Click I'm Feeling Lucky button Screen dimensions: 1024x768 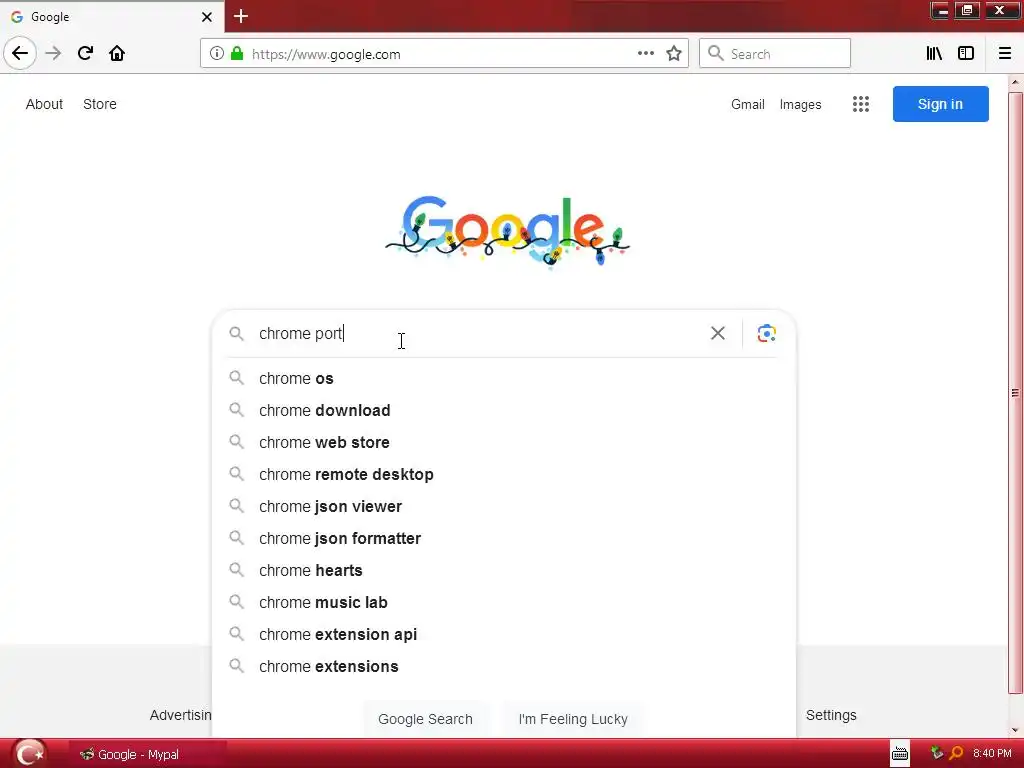[x=573, y=718]
